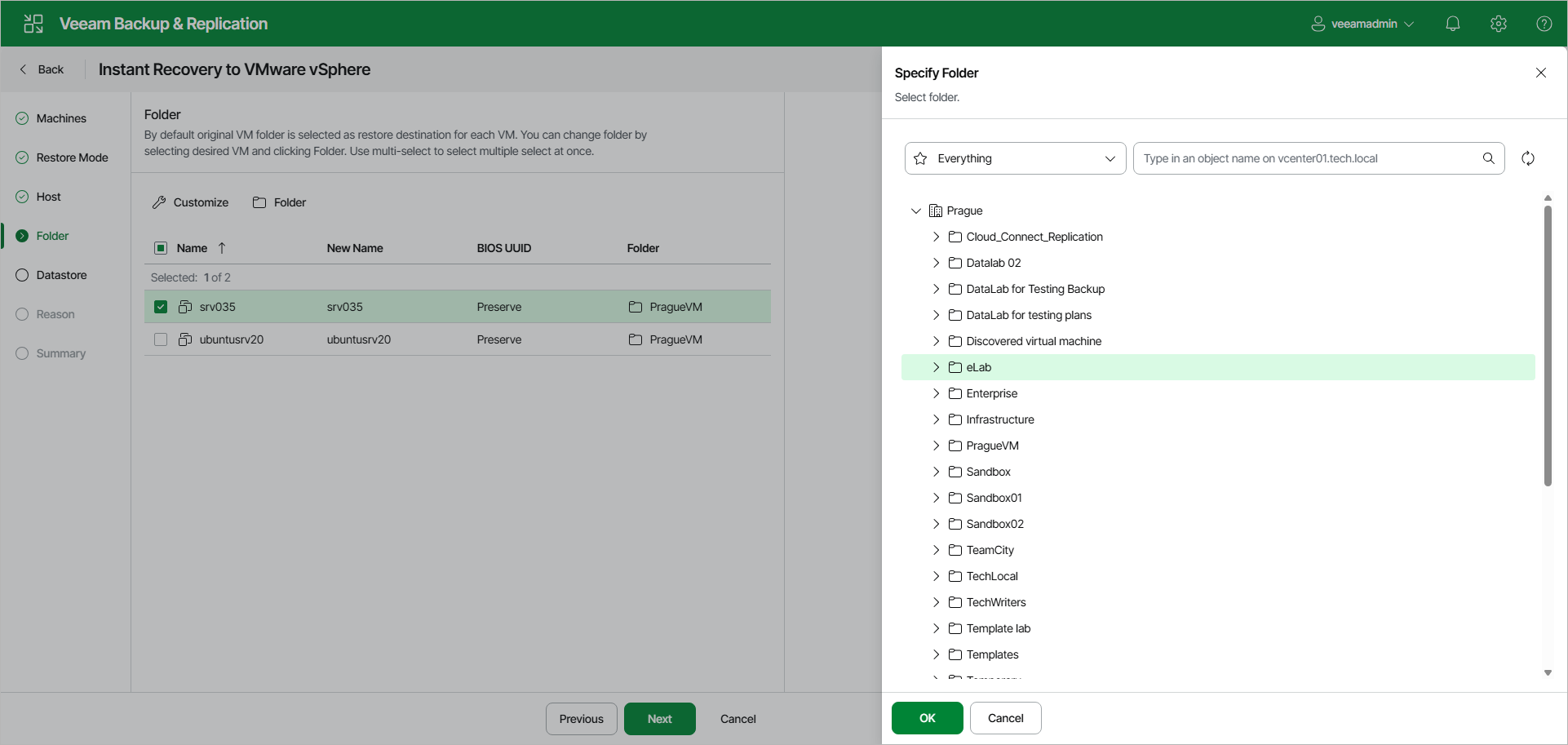Open the notifications bell icon
Image resolution: width=1568 pixels, height=745 pixels.
pyautogui.click(x=1452, y=24)
